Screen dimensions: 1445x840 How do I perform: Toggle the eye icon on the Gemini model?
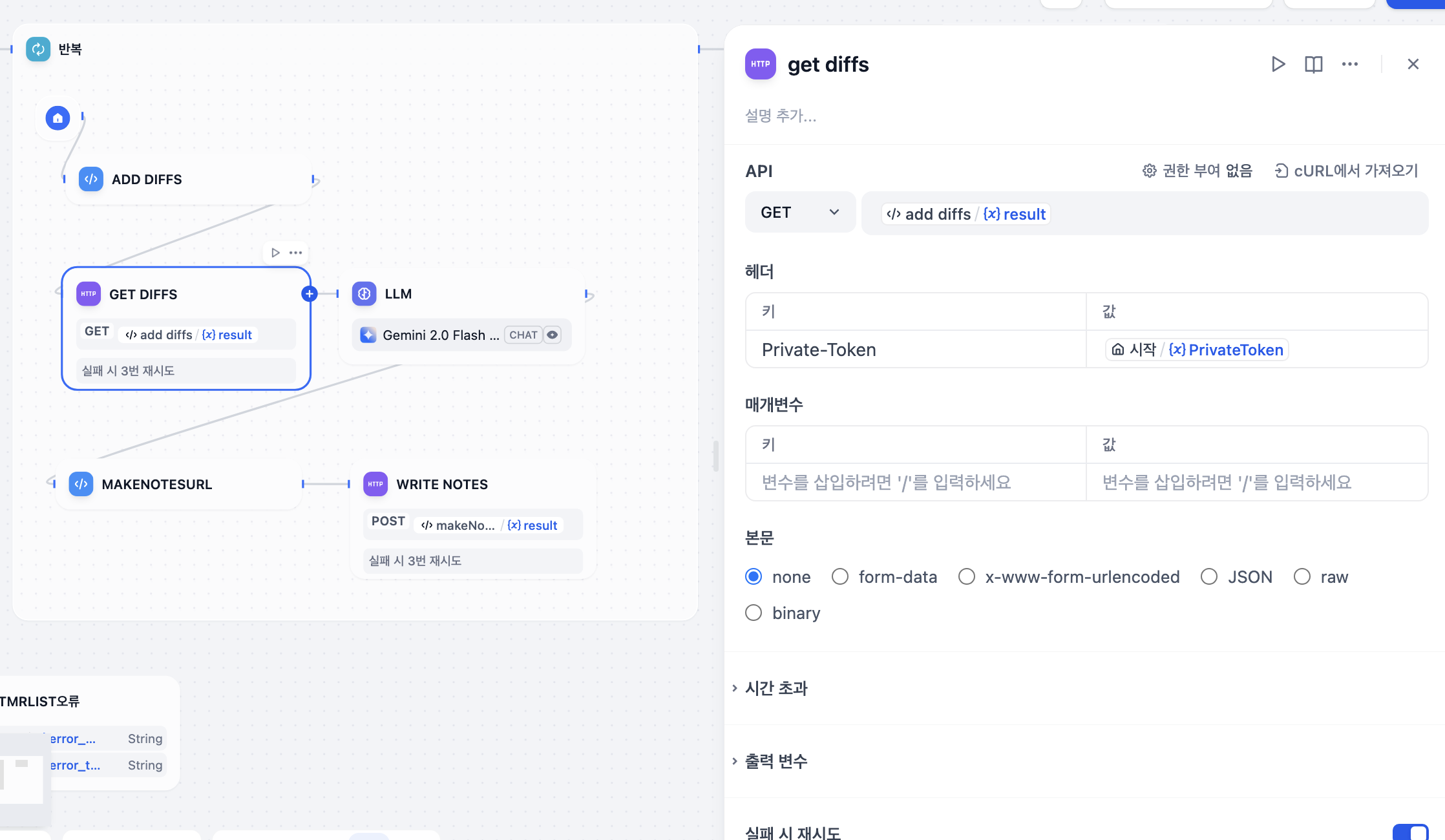[x=553, y=335]
